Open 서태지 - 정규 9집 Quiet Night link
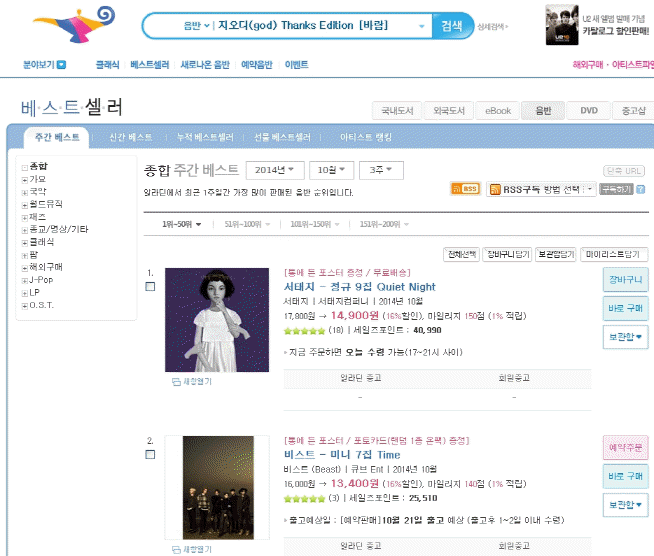The height and width of the screenshot is (556, 654). pyautogui.click(x=360, y=287)
